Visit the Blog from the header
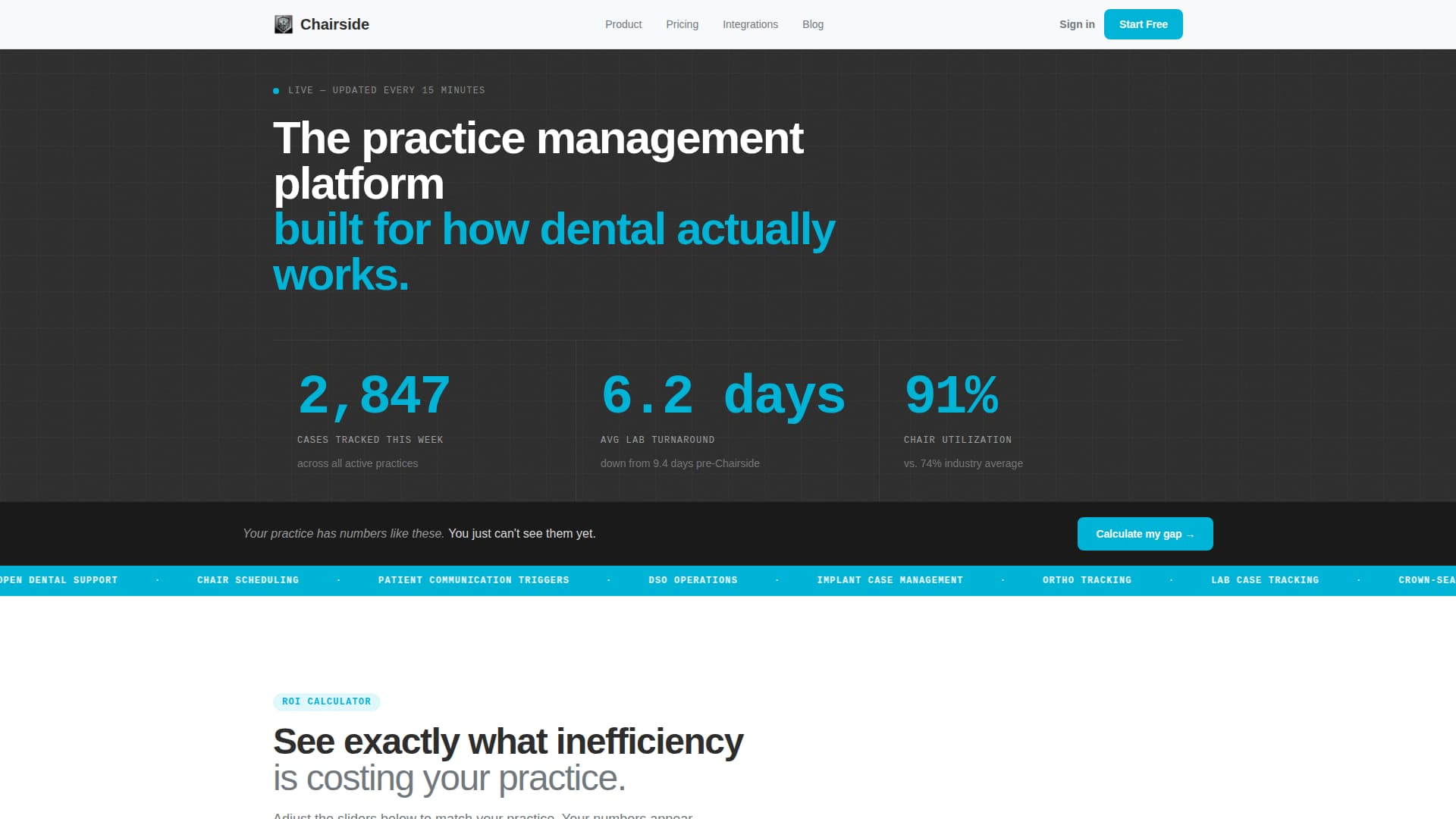The width and height of the screenshot is (1456, 819). pos(813,24)
